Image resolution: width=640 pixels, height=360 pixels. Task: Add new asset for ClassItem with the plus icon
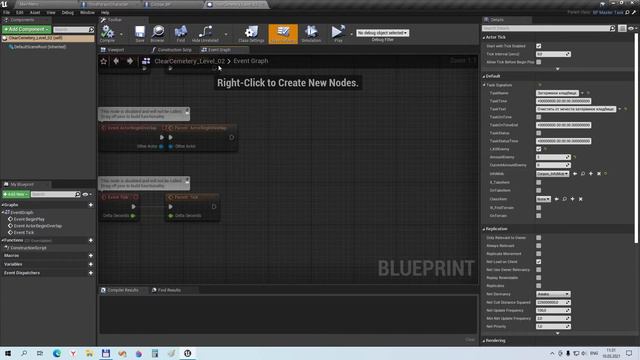pos(572,199)
